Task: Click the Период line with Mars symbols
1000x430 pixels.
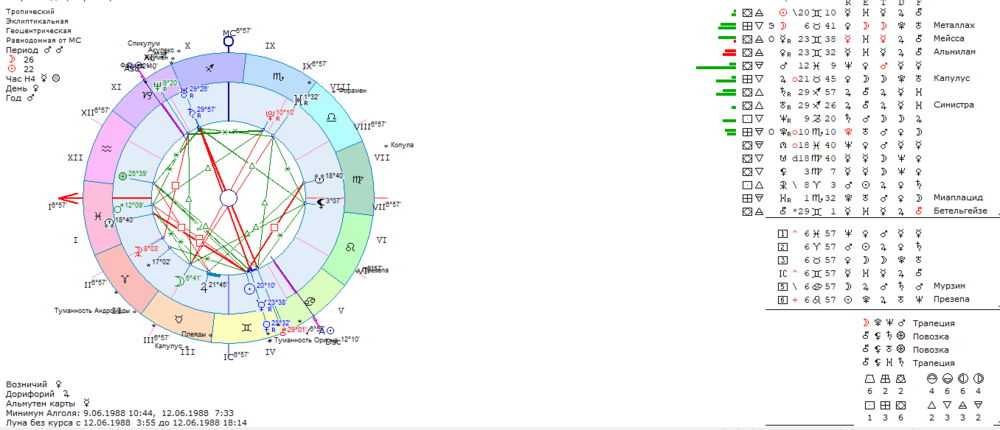Action: coord(33,50)
